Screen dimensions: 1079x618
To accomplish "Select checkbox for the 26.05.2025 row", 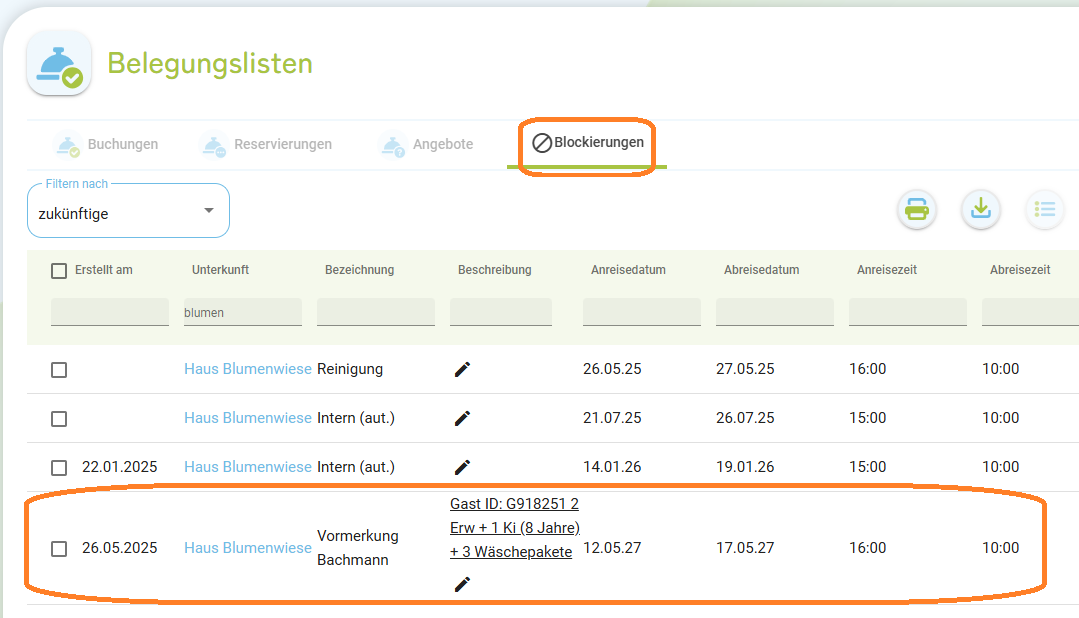I will (59, 549).
